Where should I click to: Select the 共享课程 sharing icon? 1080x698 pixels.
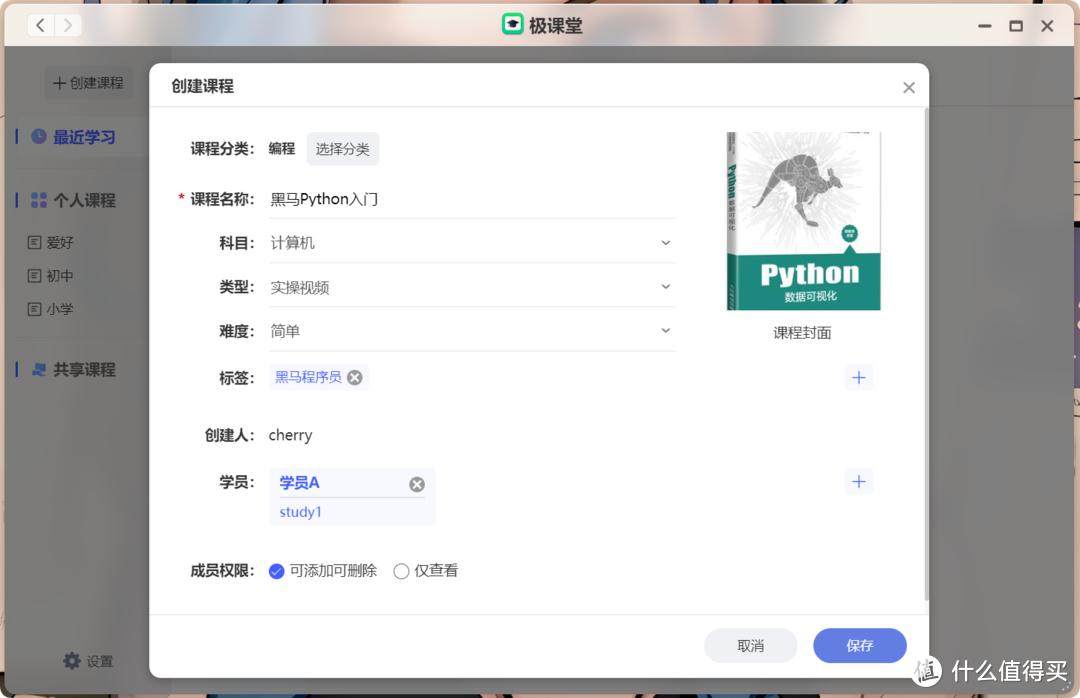click(37, 369)
